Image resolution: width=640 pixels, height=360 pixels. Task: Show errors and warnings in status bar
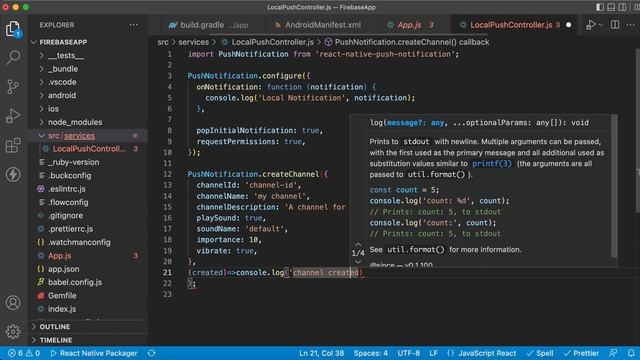(x=24, y=353)
